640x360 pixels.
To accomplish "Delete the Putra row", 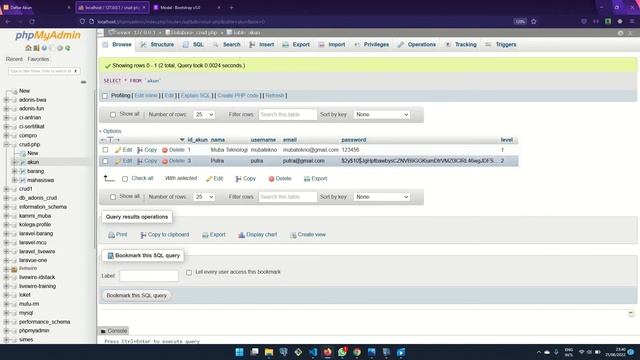I will click(173, 161).
